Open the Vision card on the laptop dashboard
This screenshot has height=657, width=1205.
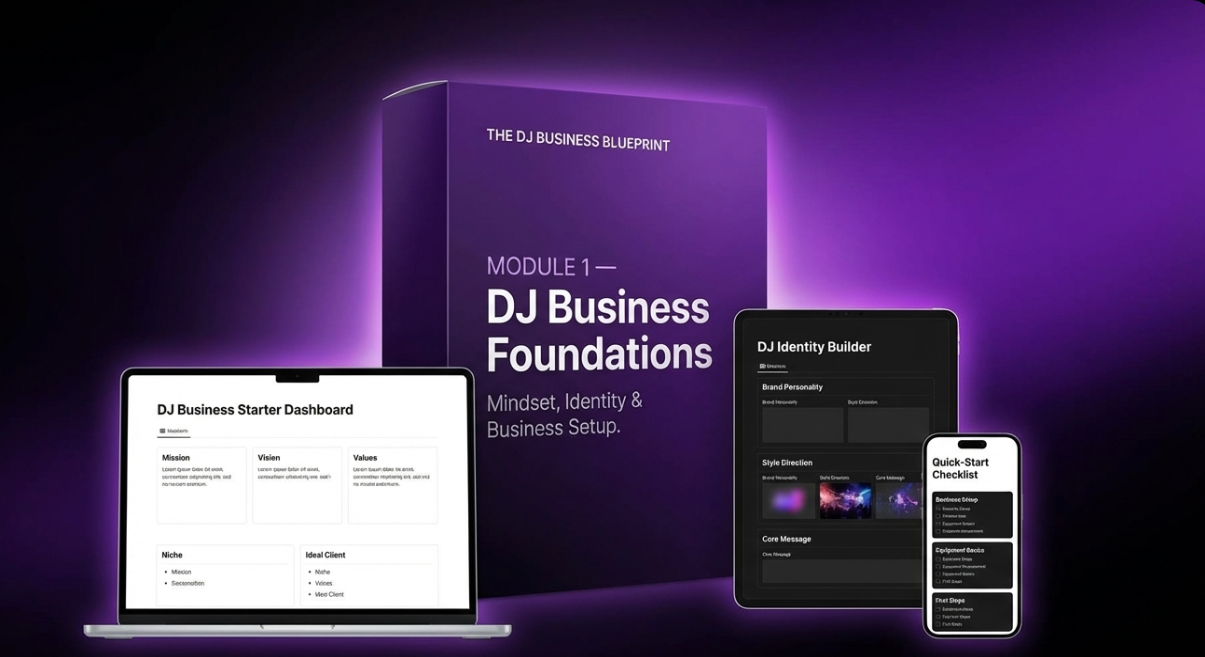[297, 485]
